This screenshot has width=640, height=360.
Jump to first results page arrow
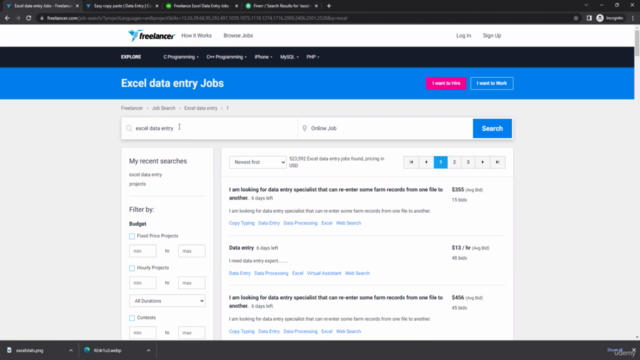tap(411, 162)
